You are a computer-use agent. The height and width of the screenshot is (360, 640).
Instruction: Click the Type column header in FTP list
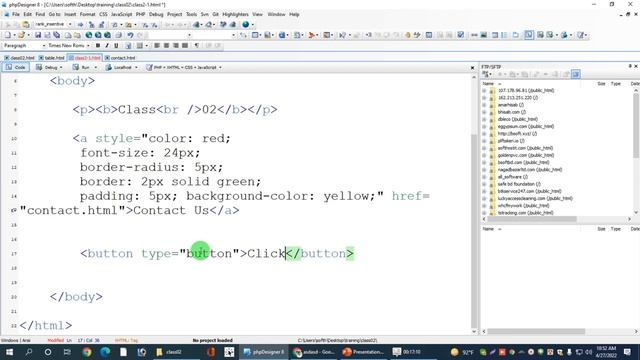[616, 84]
